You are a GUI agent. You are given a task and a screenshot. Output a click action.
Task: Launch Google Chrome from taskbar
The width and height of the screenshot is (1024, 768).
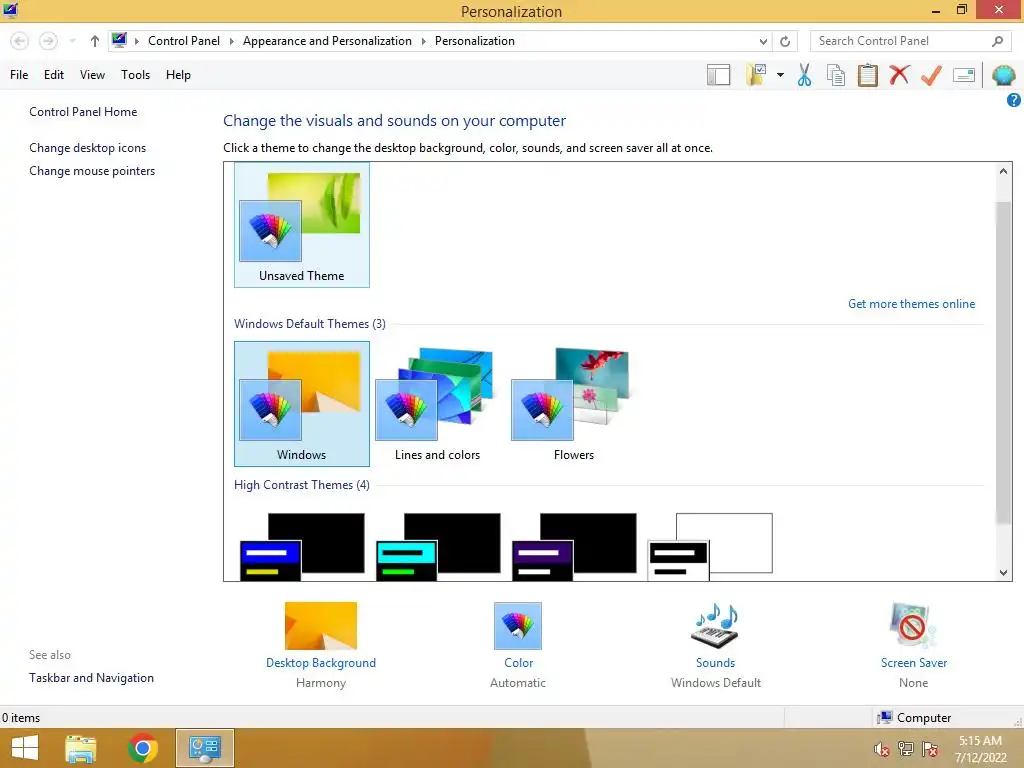point(142,748)
